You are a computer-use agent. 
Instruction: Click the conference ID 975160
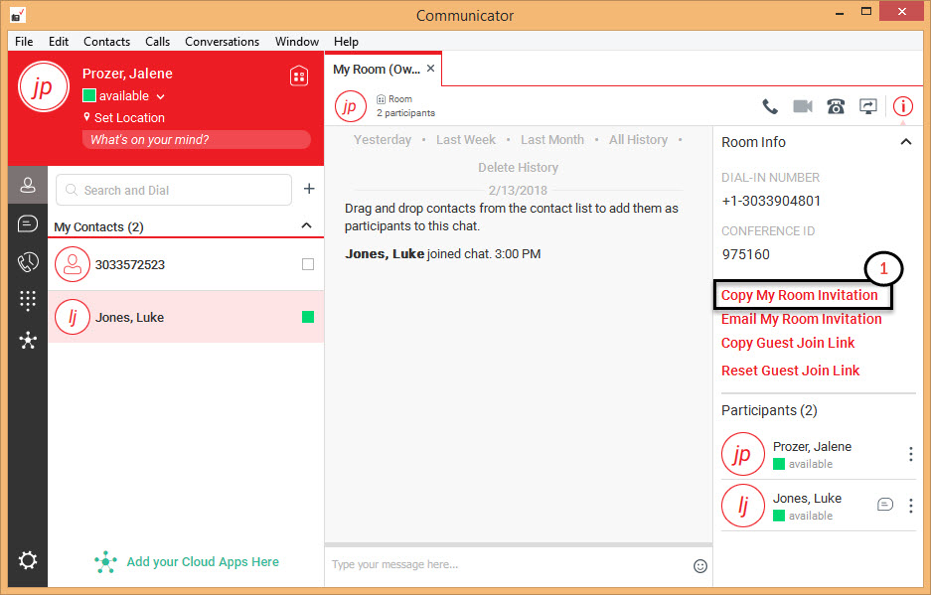coord(745,254)
